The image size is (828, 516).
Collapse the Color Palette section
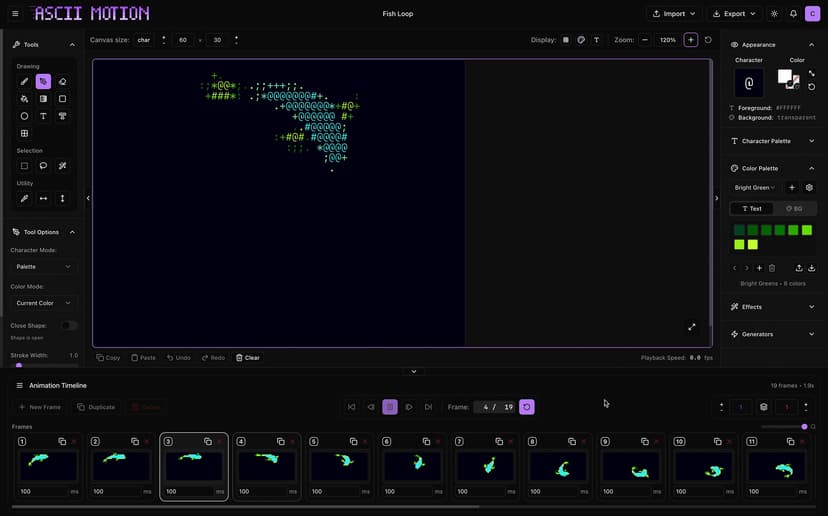(x=812, y=168)
